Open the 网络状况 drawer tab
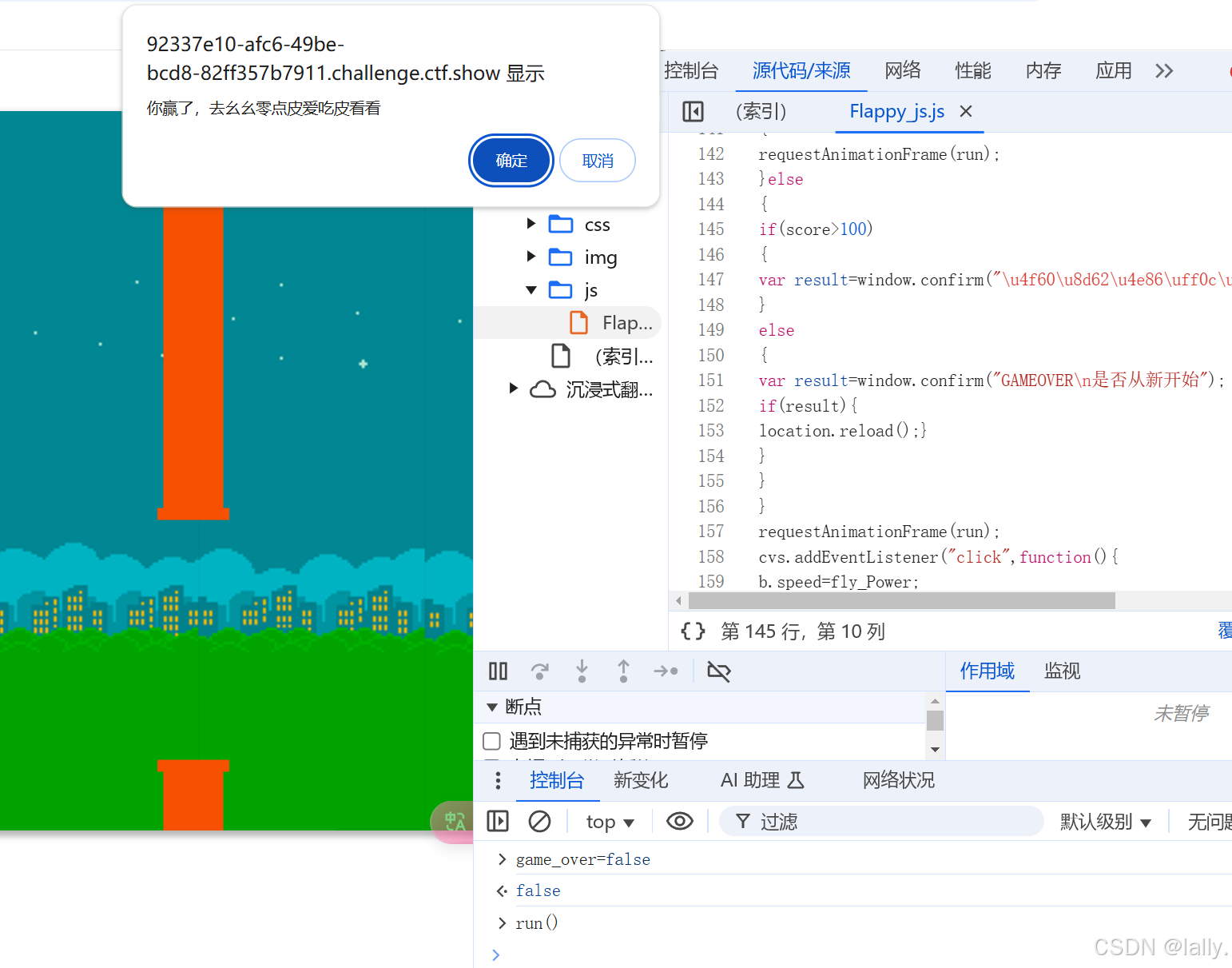Viewport: 1232px width, 968px height. [x=898, y=780]
